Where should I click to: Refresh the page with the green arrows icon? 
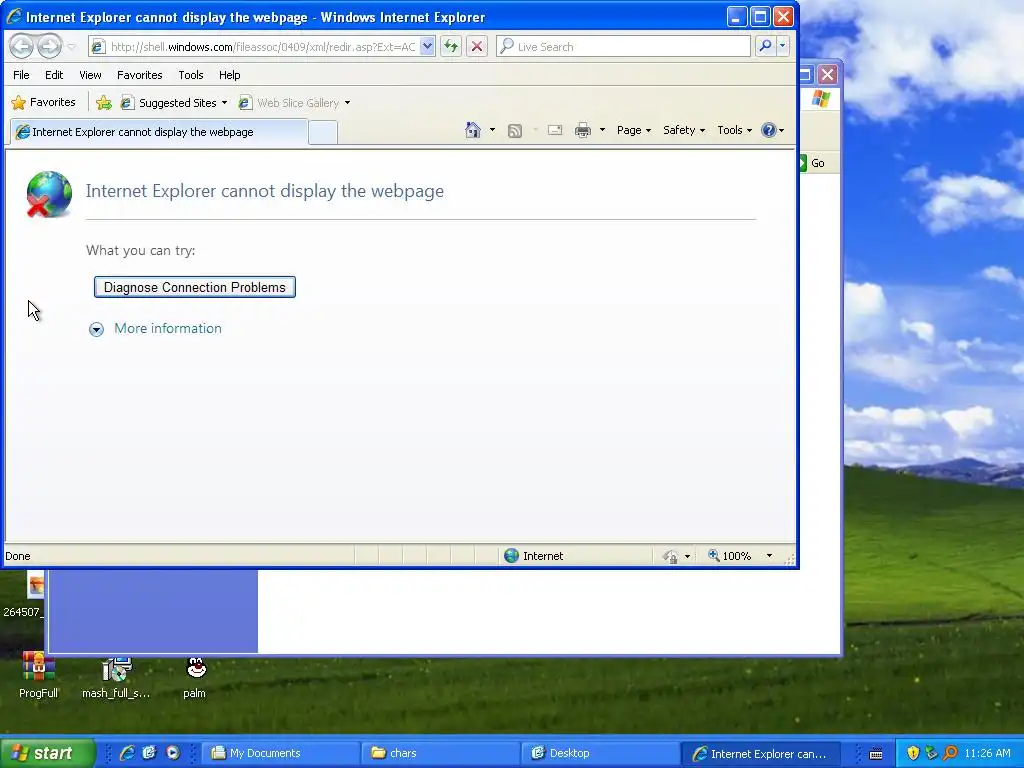click(451, 46)
